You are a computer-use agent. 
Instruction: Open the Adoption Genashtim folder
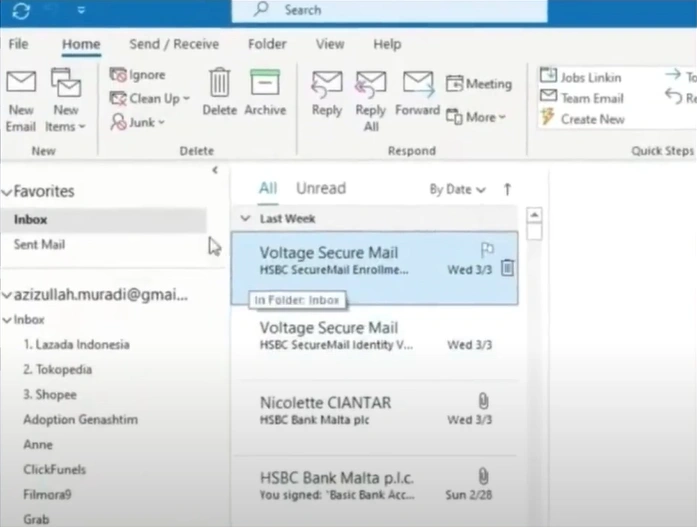click(x=80, y=419)
